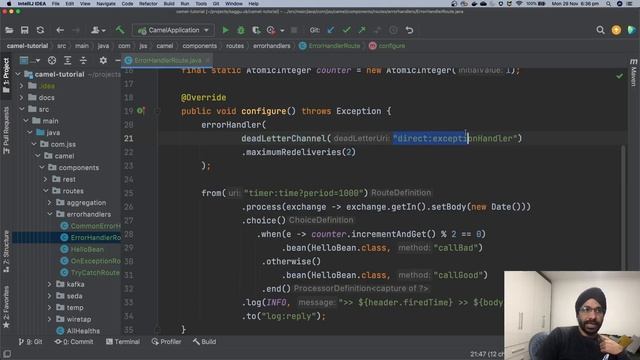Open the Project view mode dropdown

(29, 60)
